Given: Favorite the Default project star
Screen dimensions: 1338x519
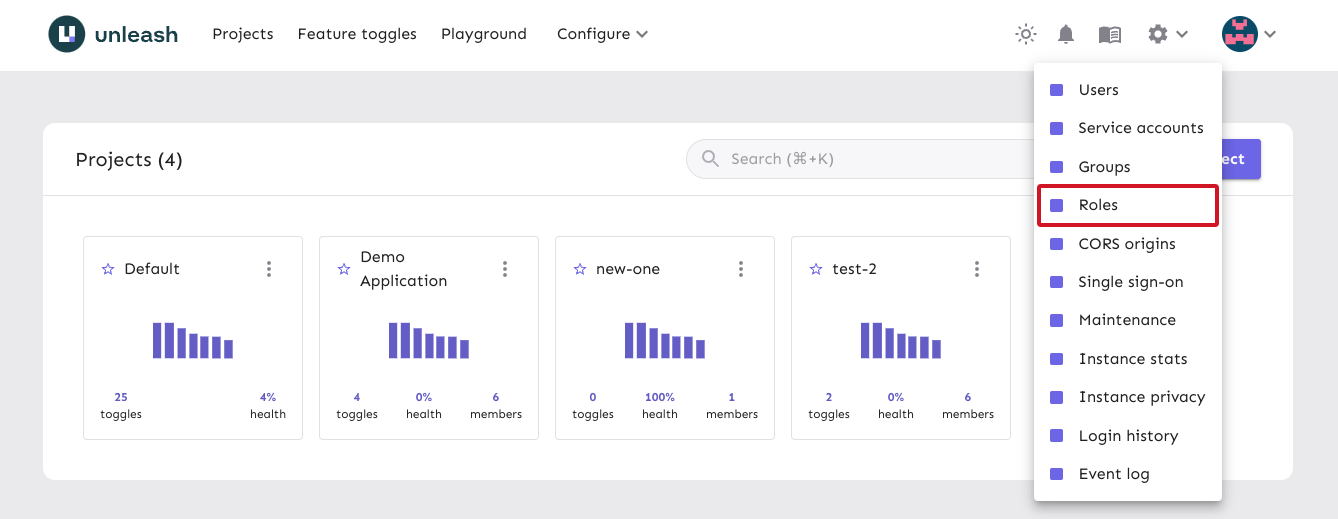Looking at the screenshot, I should click(108, 269).
